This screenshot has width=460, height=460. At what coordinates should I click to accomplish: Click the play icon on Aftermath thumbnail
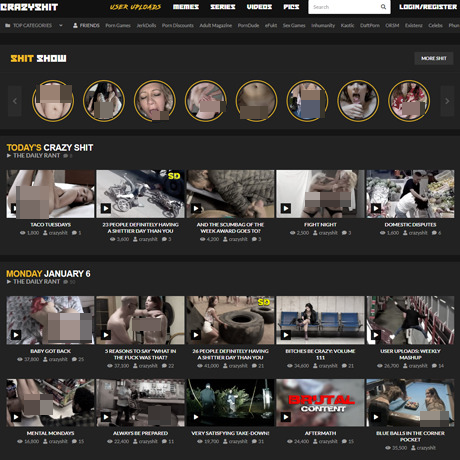[286, 417]
